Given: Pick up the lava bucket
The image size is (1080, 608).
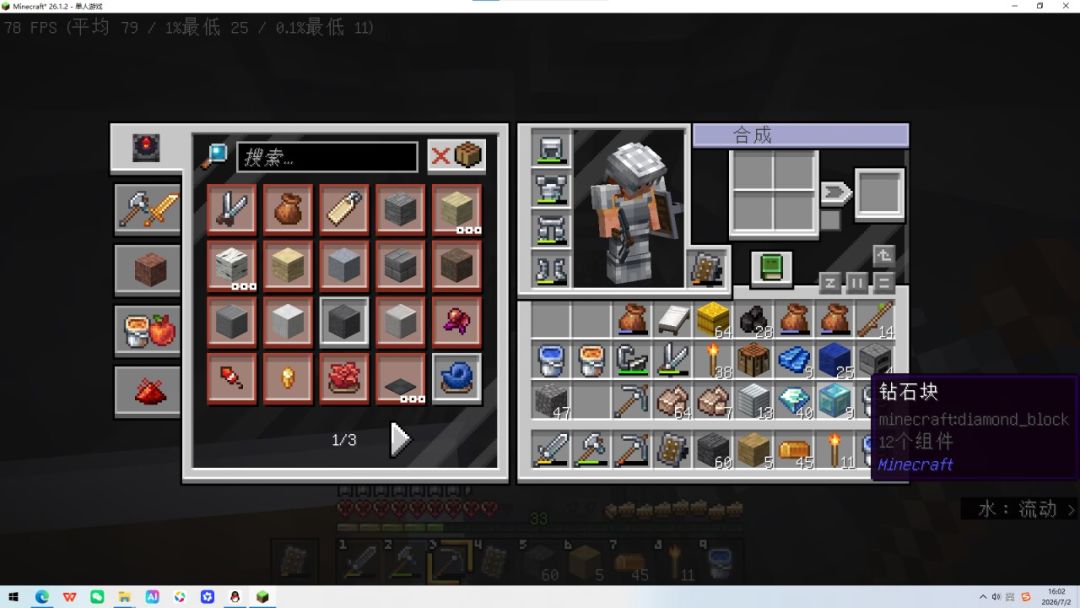Looking at the screenshot, I should pyautogui.click(x=592, y=360).
